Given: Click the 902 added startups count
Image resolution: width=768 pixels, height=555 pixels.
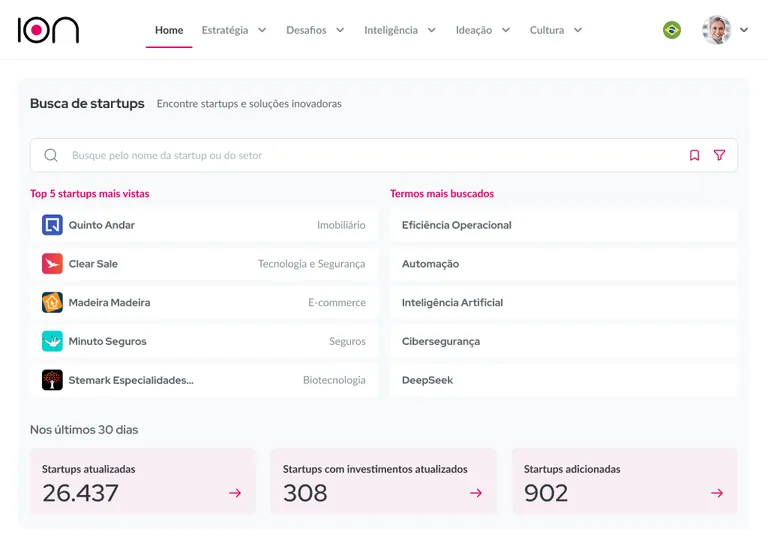Looking at the screenshot, I should point(546,493).
